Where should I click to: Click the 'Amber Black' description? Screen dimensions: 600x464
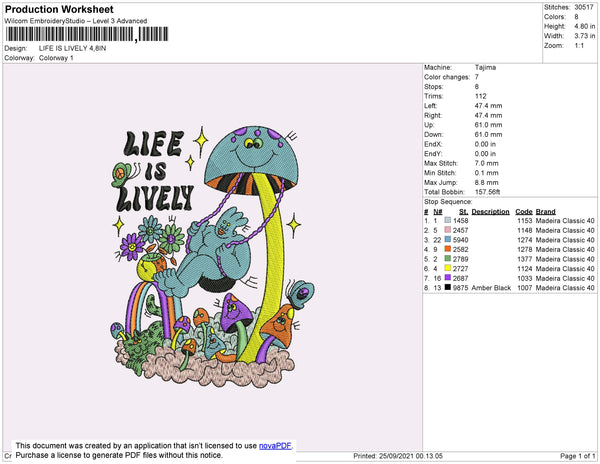491,288
